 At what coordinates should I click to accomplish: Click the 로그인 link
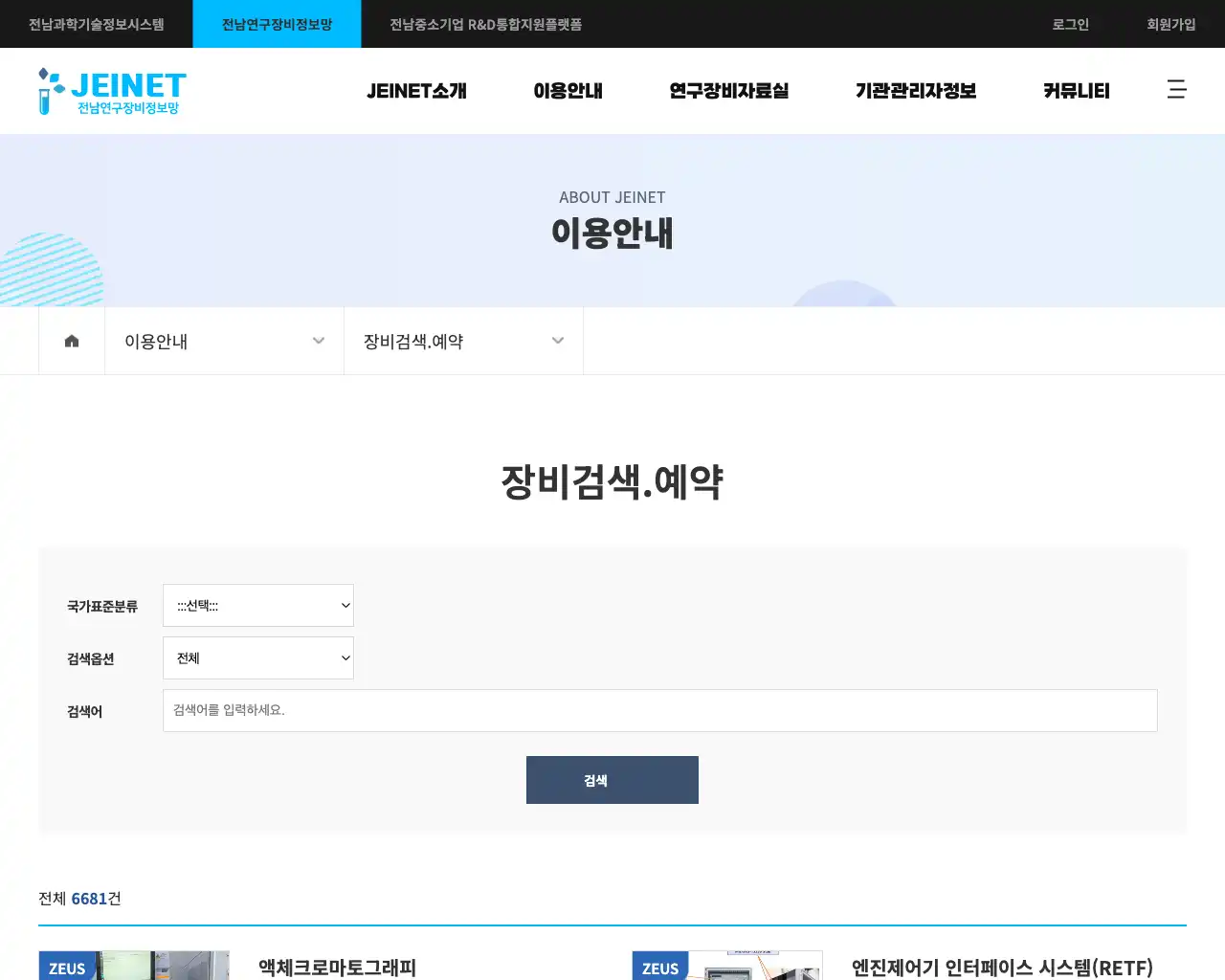pos(1069,24)
